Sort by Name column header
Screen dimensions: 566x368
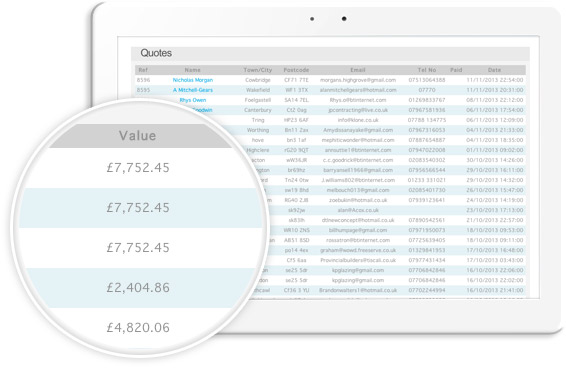click(x=192, y=70)
